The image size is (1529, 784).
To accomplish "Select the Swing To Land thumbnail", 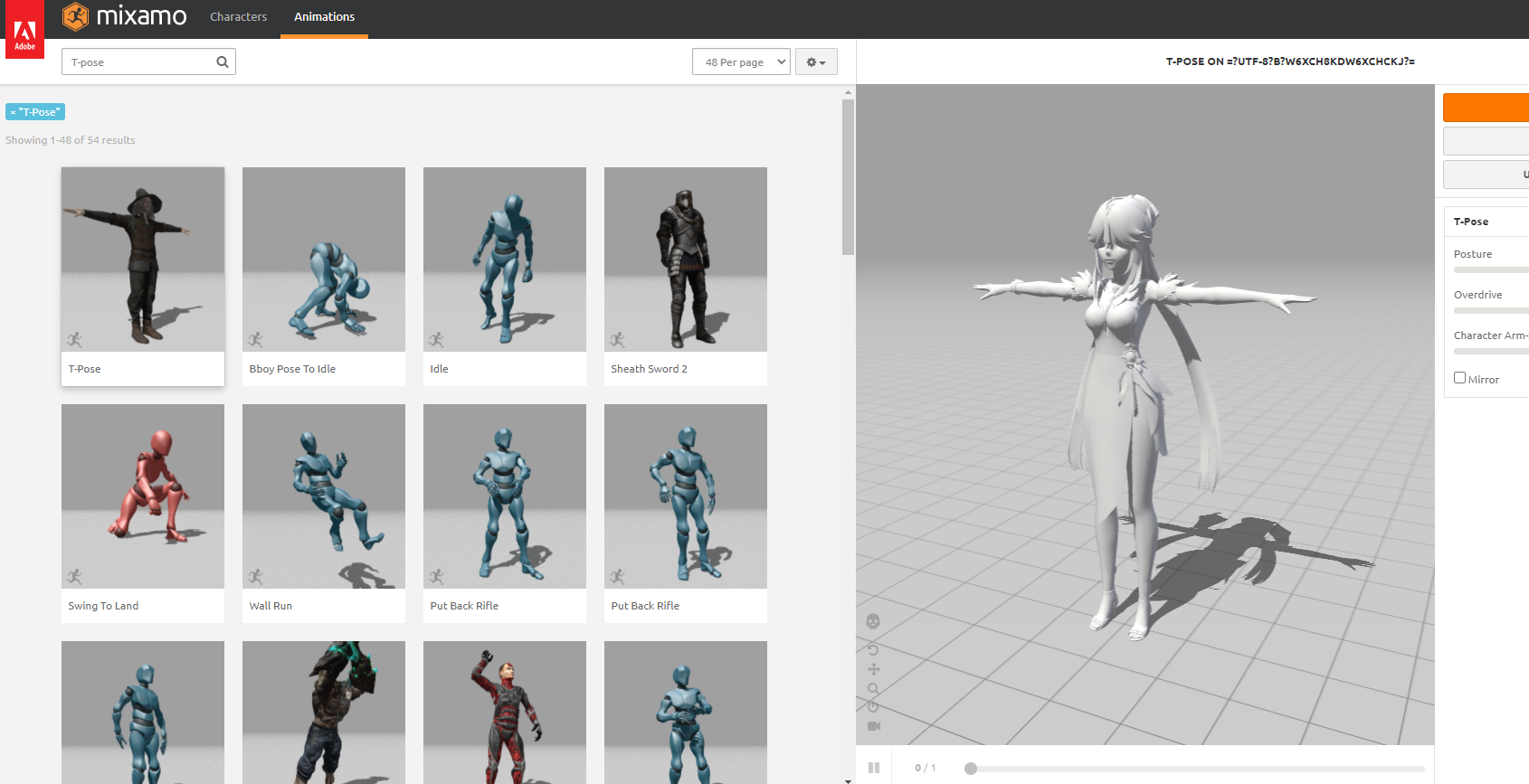I will 143,496.
